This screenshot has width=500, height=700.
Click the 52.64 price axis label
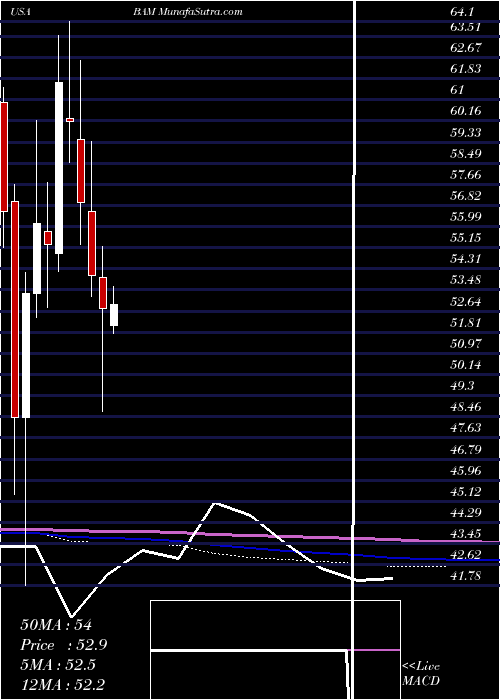(x=466, y=302)
